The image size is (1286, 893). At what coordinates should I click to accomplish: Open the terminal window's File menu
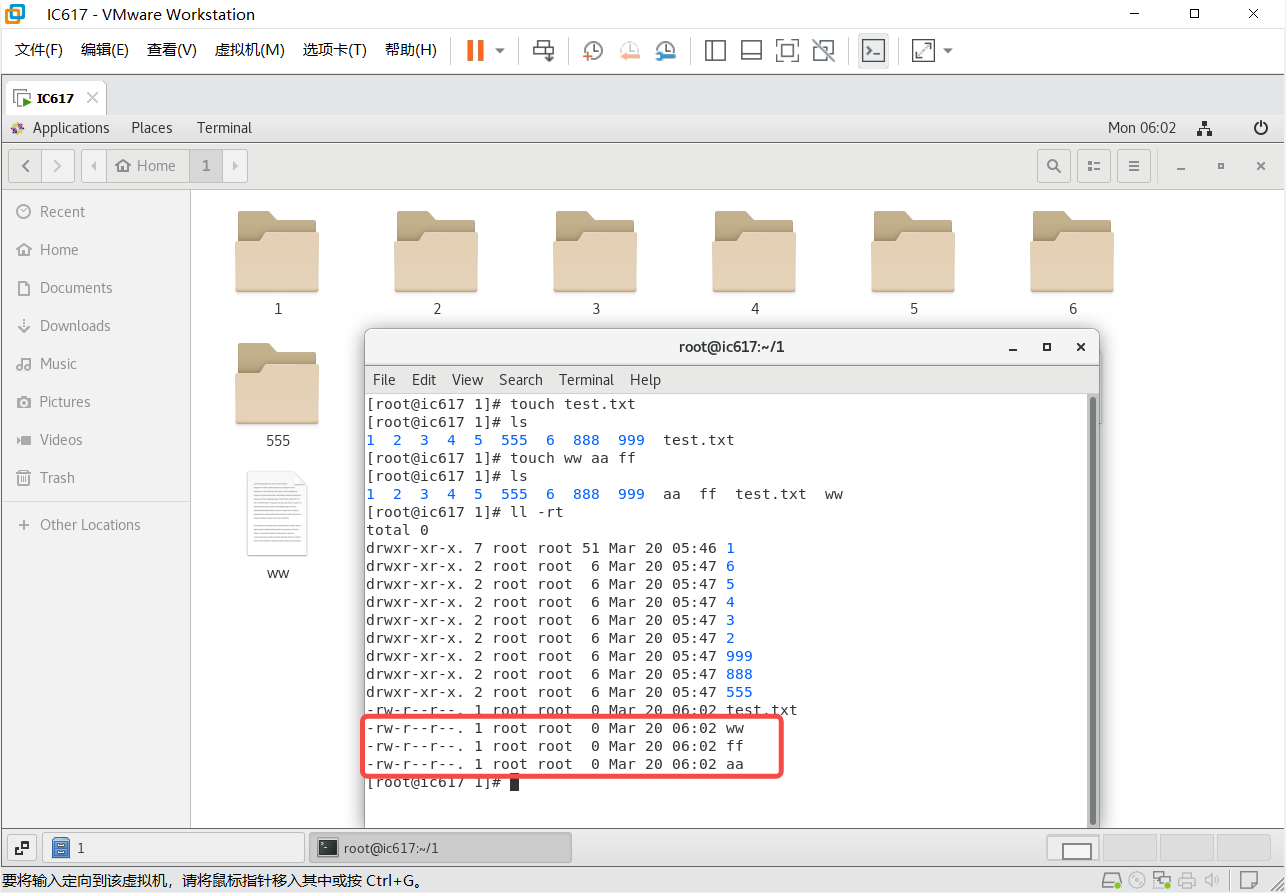[x=384, y=380]
